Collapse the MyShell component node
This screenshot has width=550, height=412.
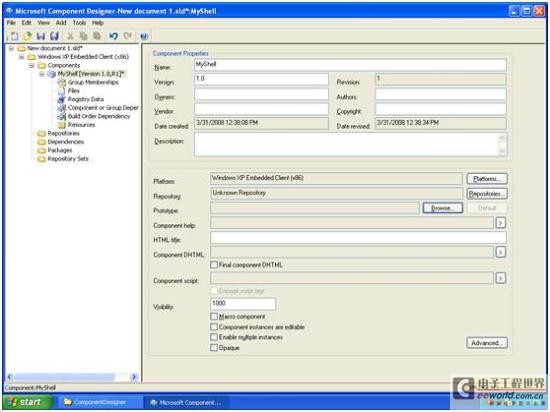coord(42,74)
